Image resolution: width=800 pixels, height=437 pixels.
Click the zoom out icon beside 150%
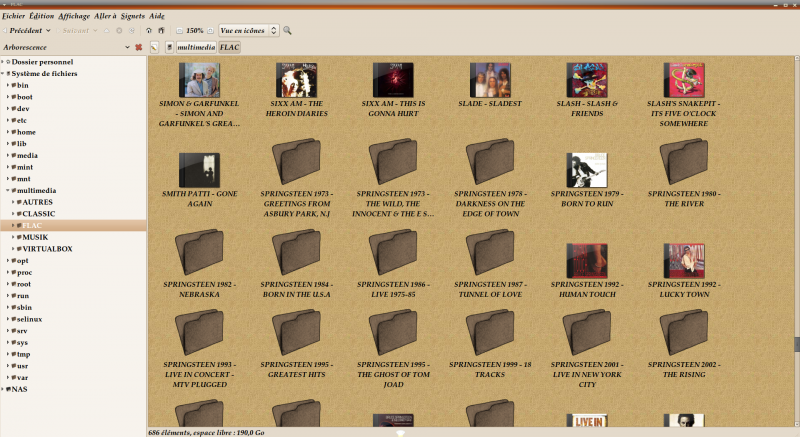tap(180, 31)
